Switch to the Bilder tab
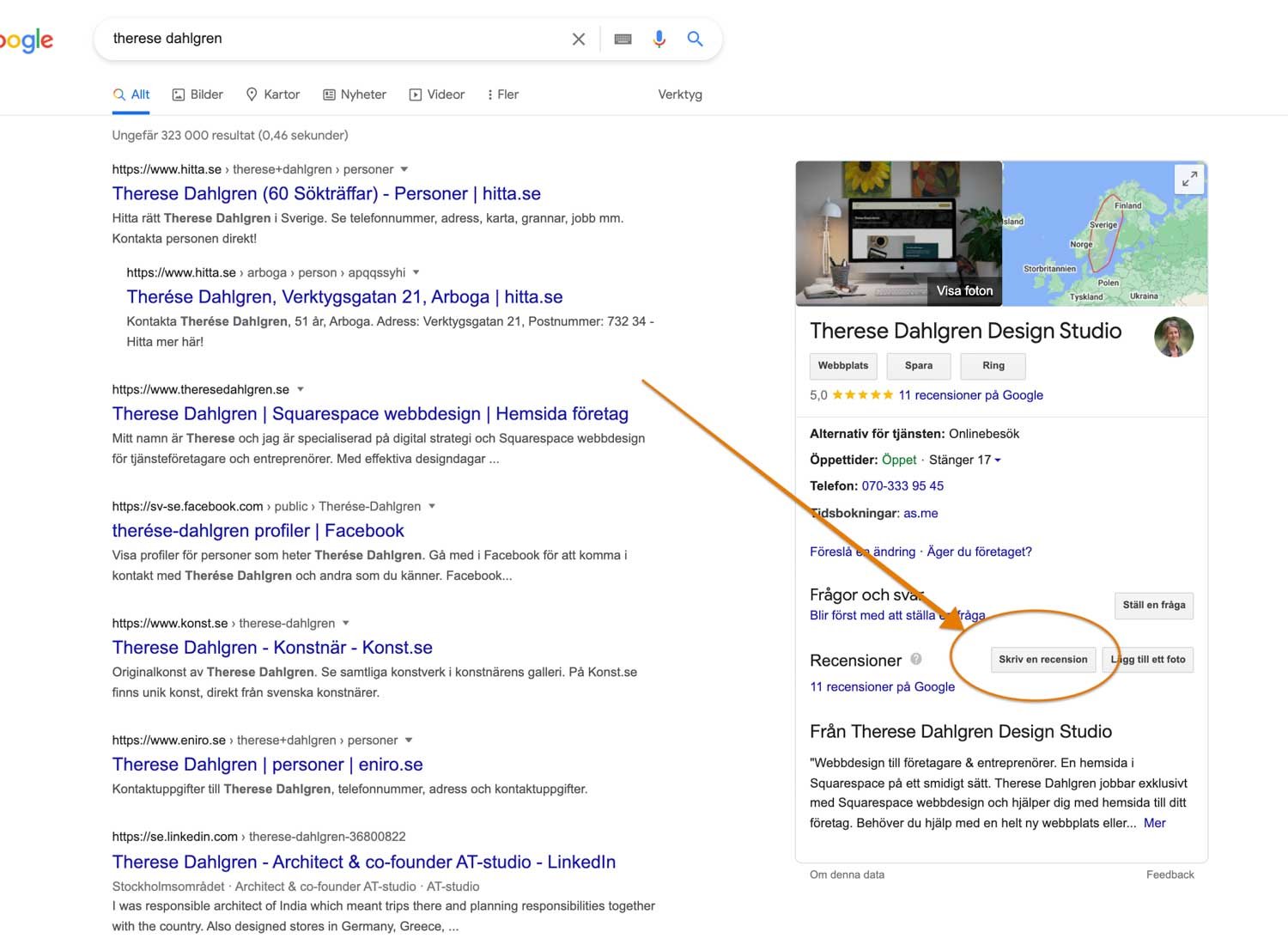Viewport: 1288px width, 951px height. click(x=206, y=94)
